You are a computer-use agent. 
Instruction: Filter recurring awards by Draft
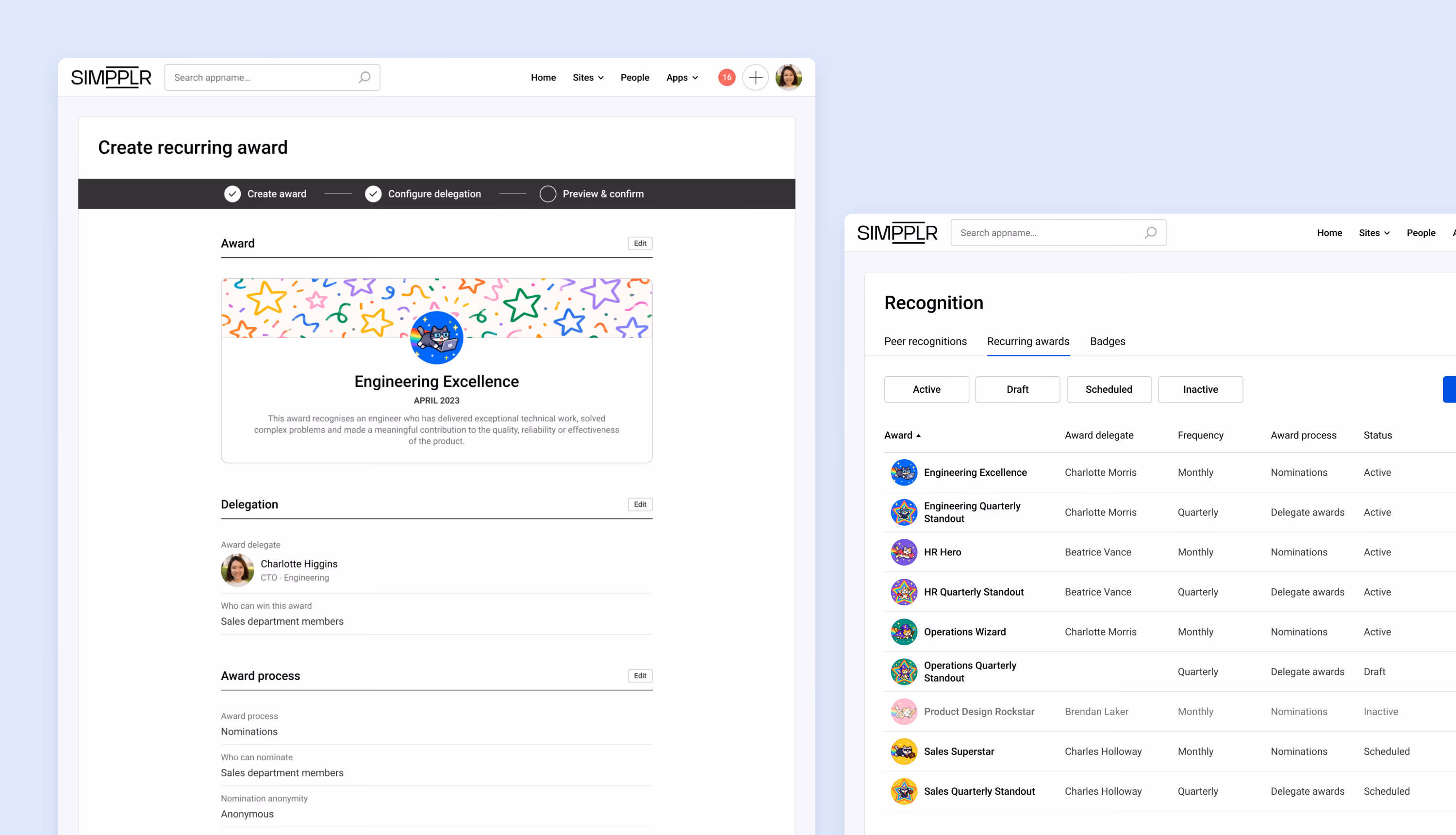pyautogui.click(x=1017, y=389)
